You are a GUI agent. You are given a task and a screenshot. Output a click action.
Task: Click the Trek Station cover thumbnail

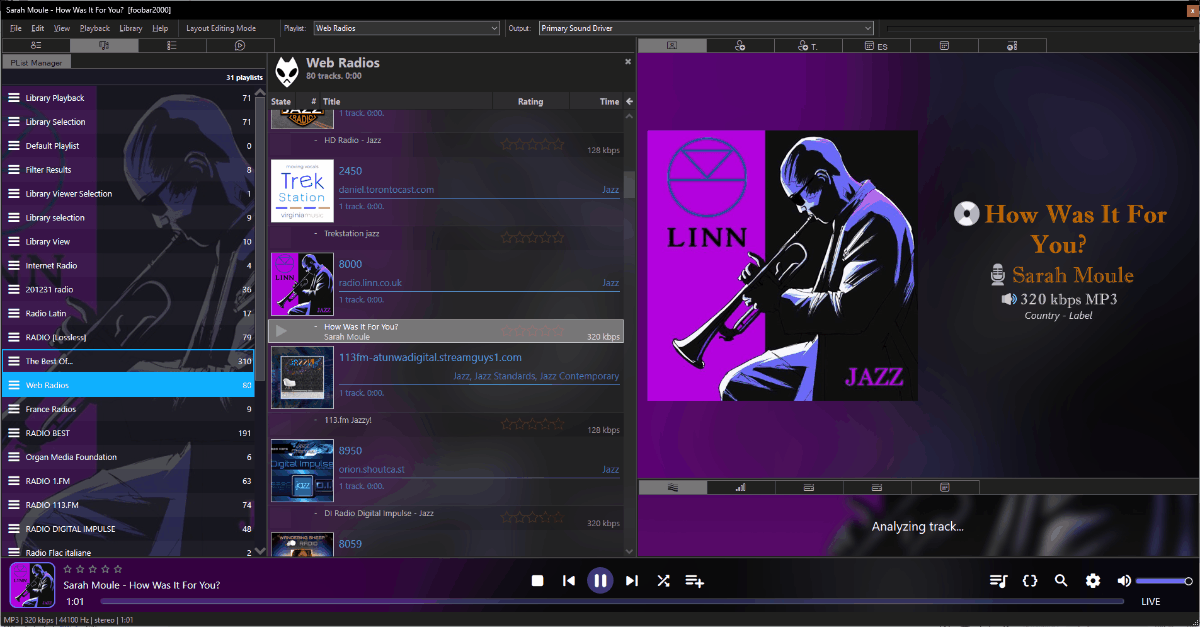tap(302, 191)
